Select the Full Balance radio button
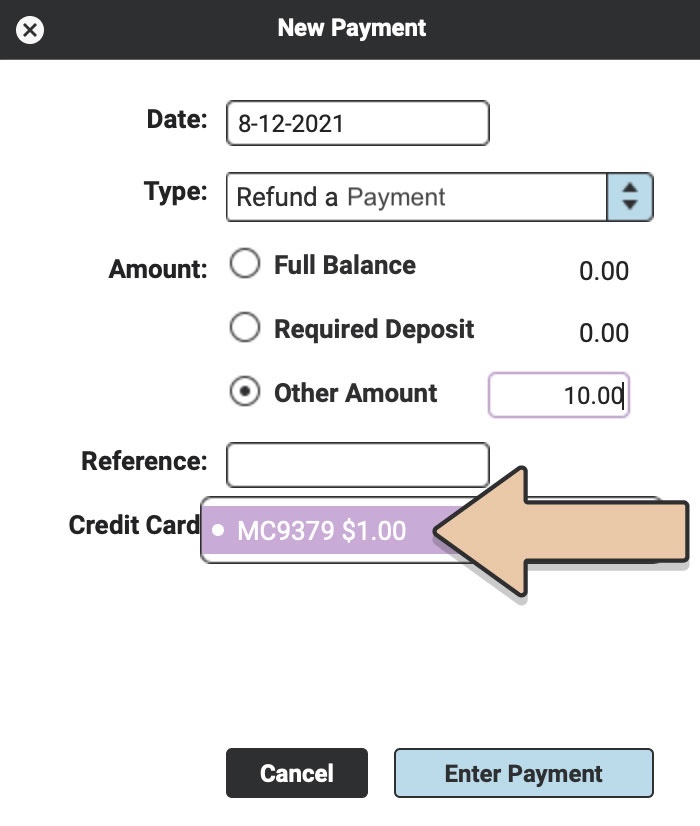Screen dimensions: 700x826 [245, 265]
